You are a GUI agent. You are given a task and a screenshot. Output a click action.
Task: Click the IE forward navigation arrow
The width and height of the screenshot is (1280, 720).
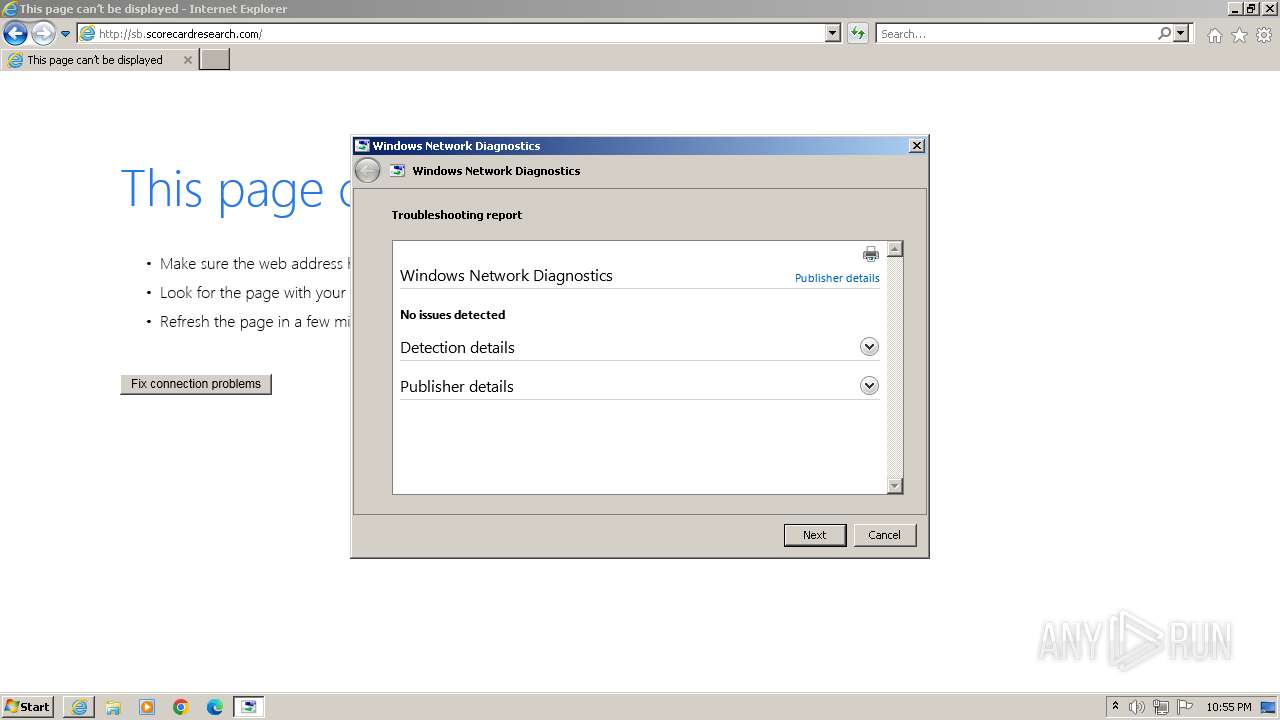pyautogui.click(x=43, y=34)
